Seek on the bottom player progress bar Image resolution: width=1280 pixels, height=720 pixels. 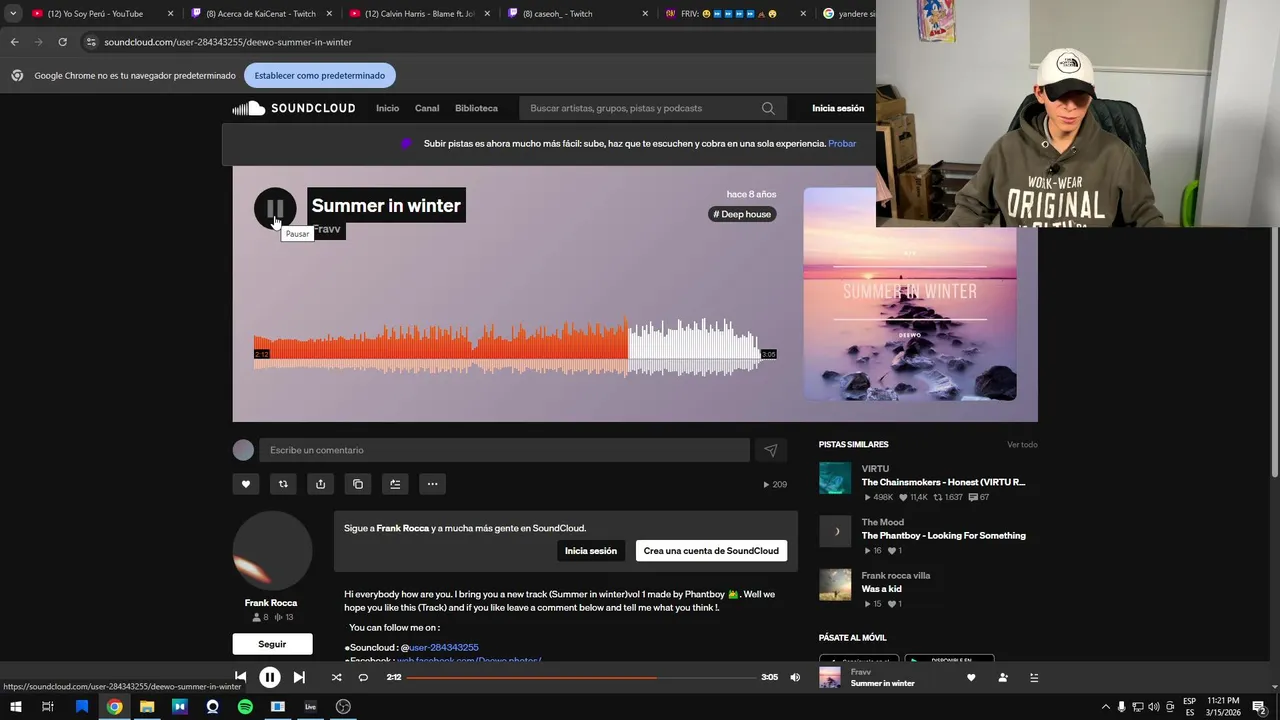point(581,677)
